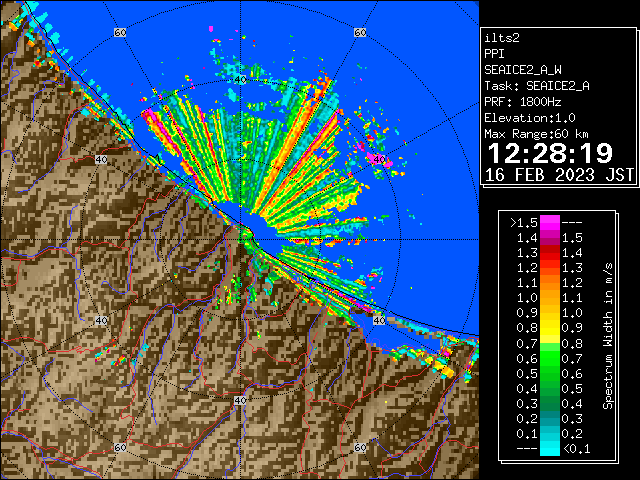
Task: Select the 'ilts2' radar name text
Action: [502, 38]
